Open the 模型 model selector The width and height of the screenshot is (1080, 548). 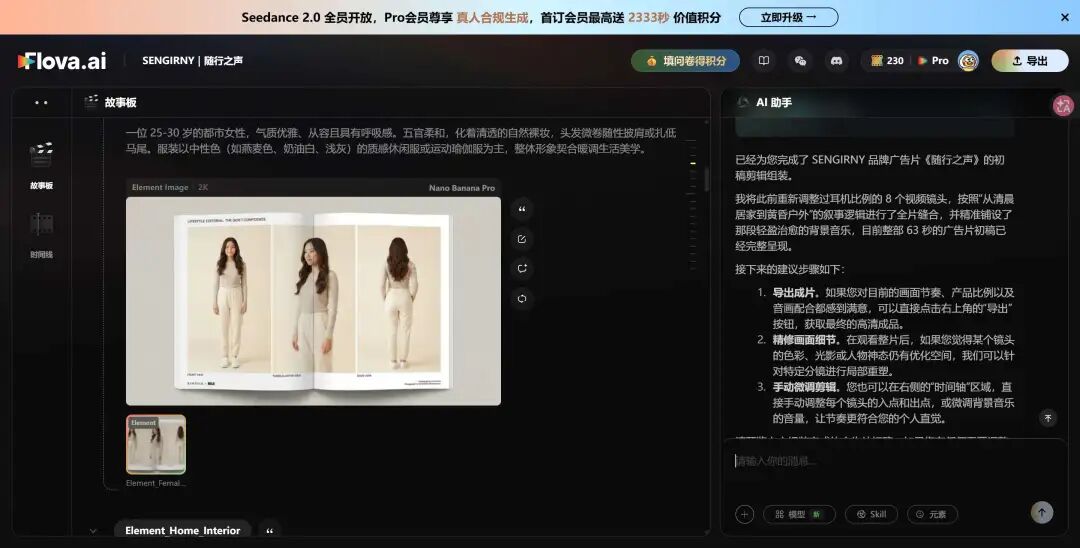coord(799,514)
